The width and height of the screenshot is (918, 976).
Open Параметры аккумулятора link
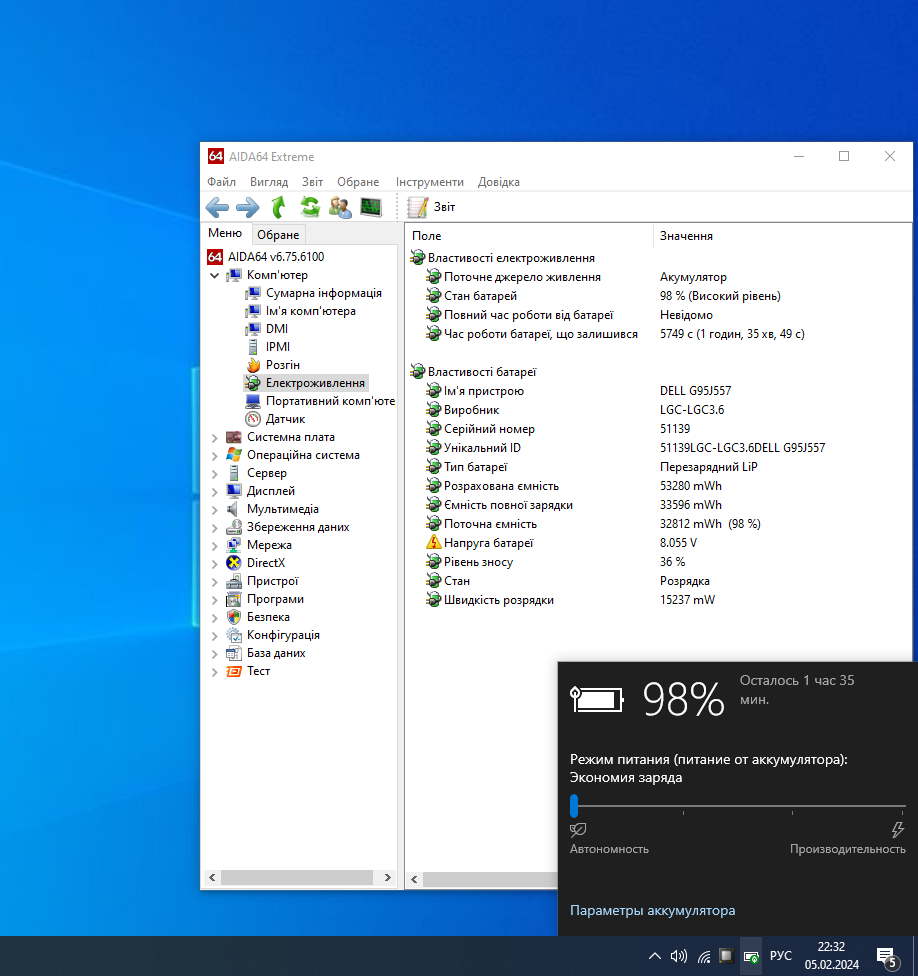coord(652,911)
